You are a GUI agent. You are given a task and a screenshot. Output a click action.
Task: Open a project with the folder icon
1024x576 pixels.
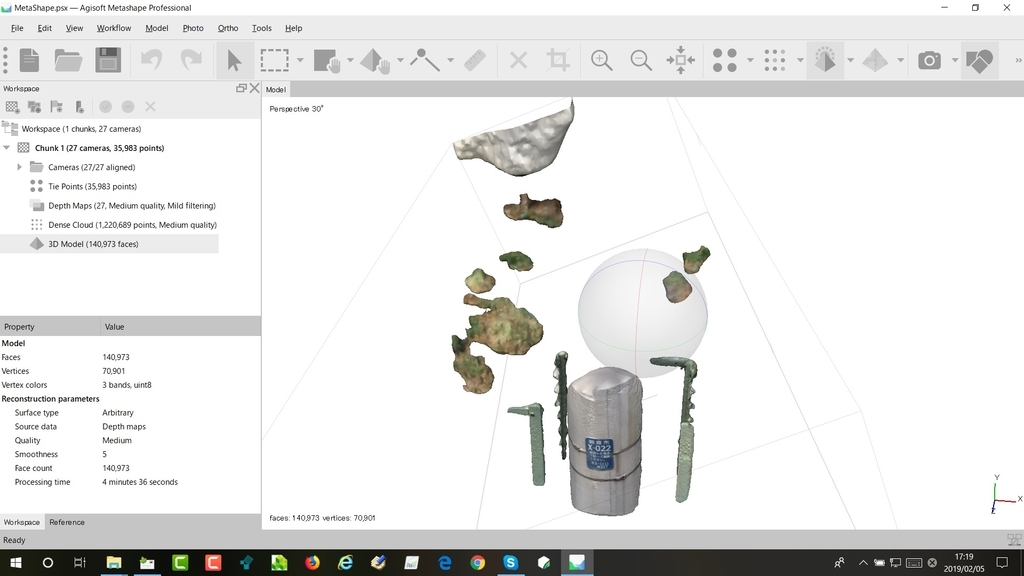click(x=68, y=60)
